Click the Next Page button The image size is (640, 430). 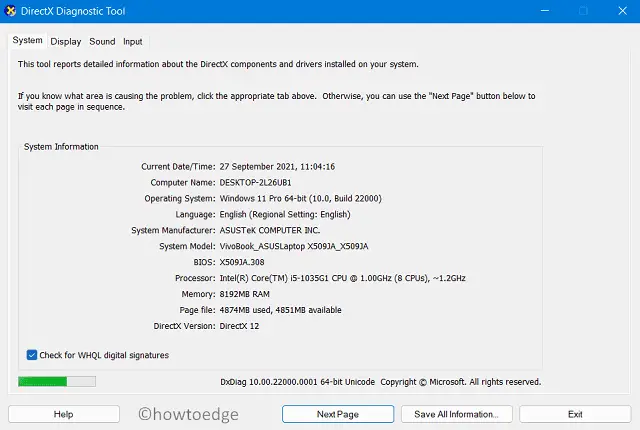click(337, 414)
